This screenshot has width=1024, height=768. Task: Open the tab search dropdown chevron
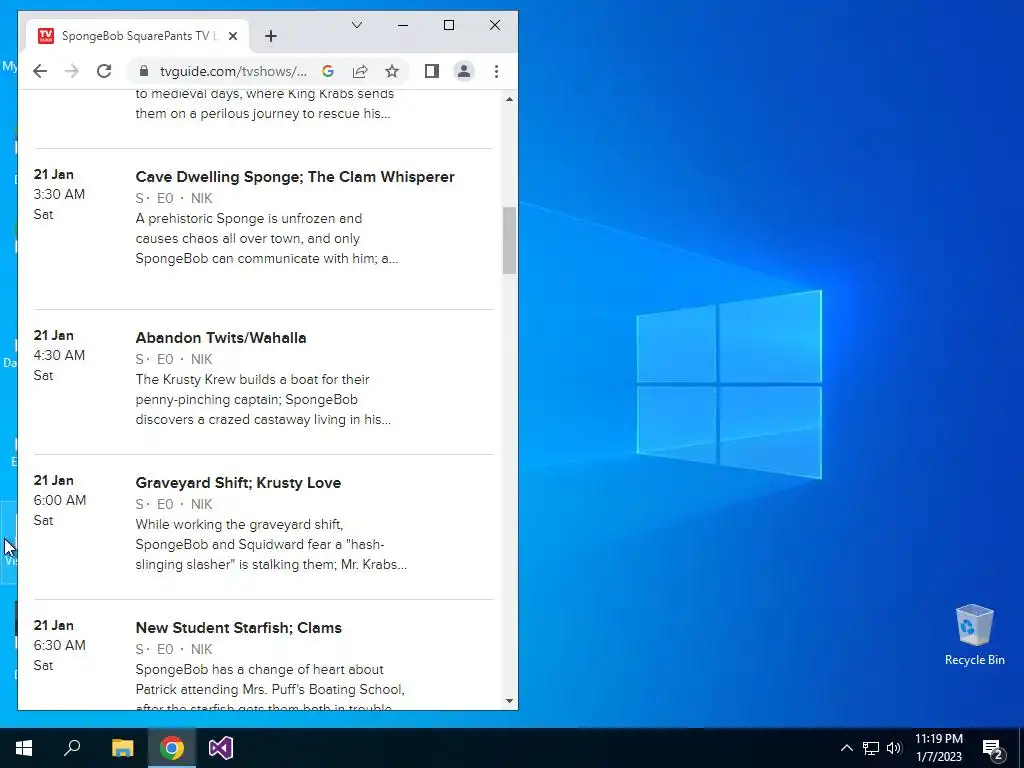(357, 25)
